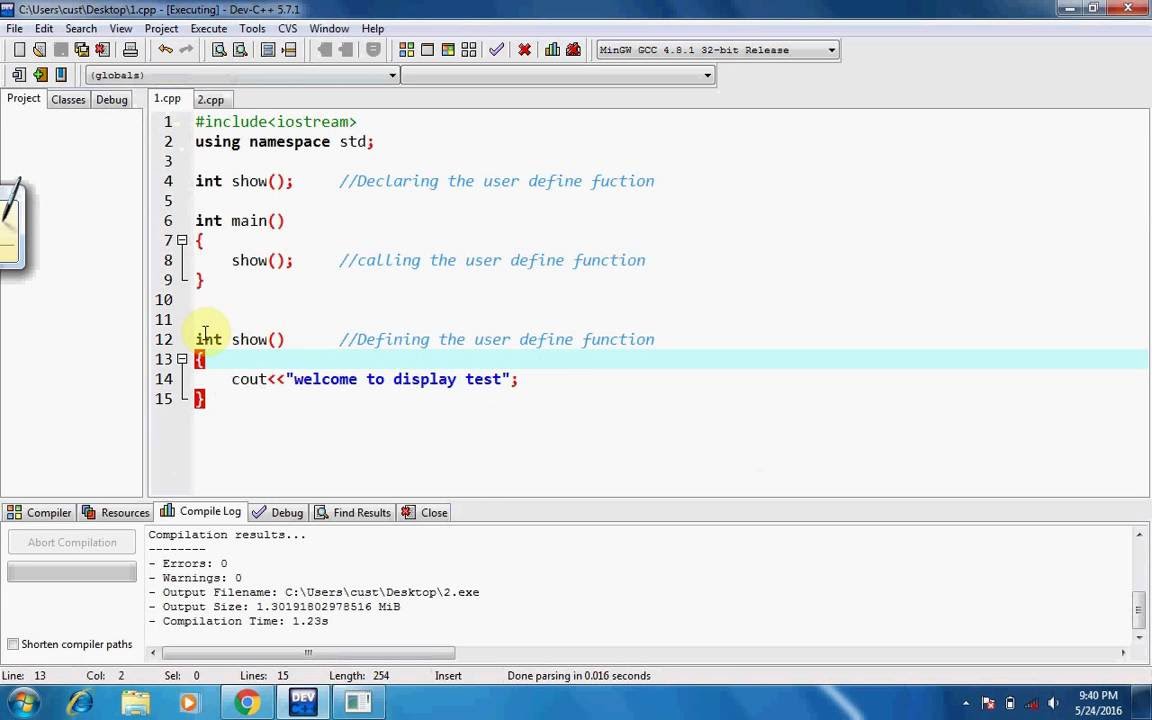
Task: Click the volume speaker tray icon
Action: click(1053, 703)
